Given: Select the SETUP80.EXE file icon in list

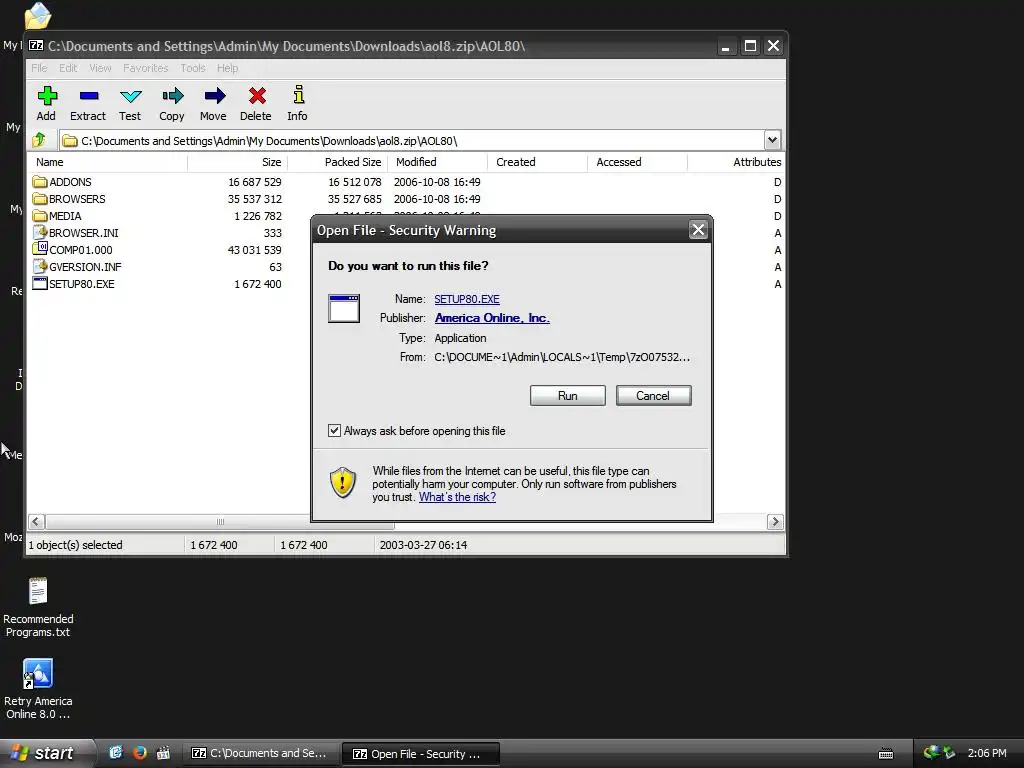Looking at the screenshot, I should tap(40, 283).
